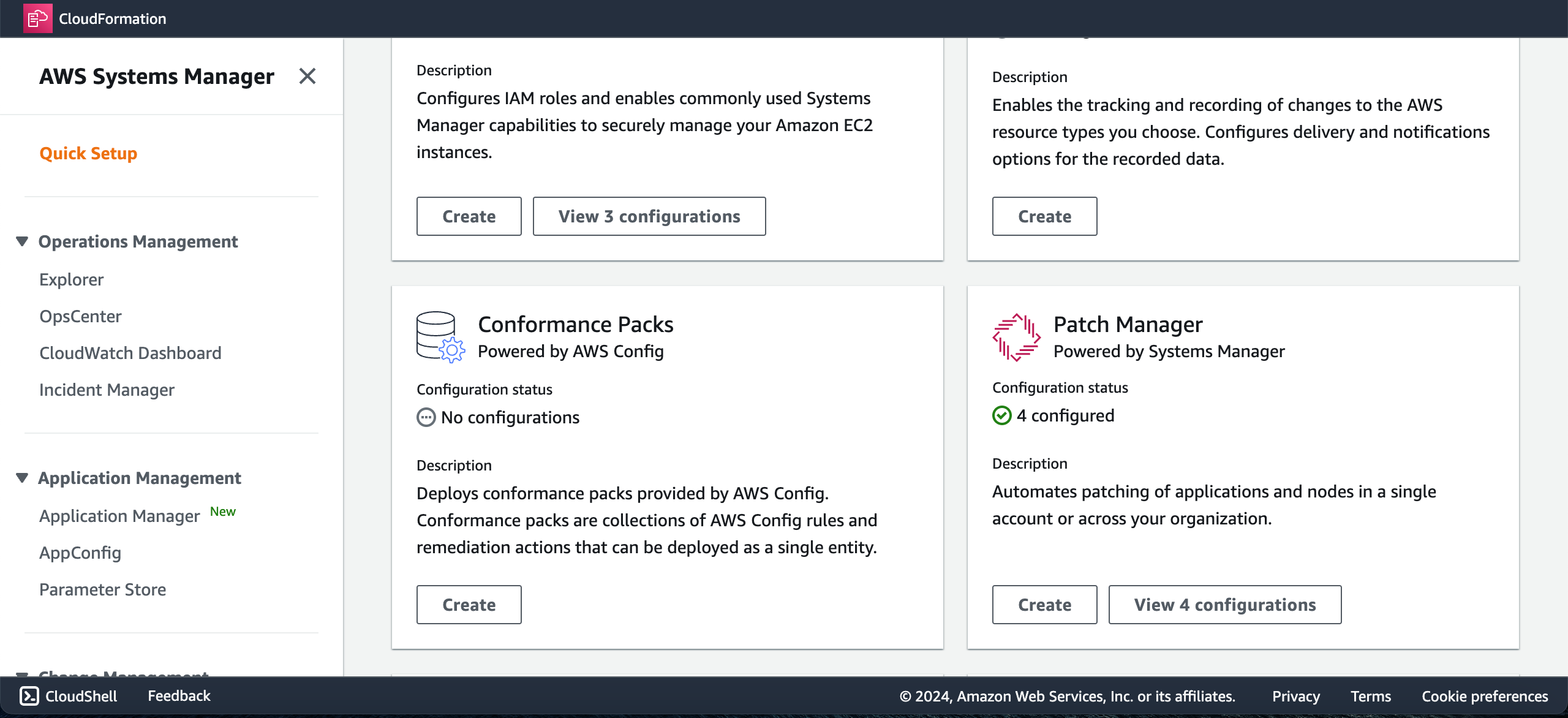Viewport: 1568px width, 718px height.
Task: Click the AWS Systems Manager heading
Action: [x=157, y=77]
